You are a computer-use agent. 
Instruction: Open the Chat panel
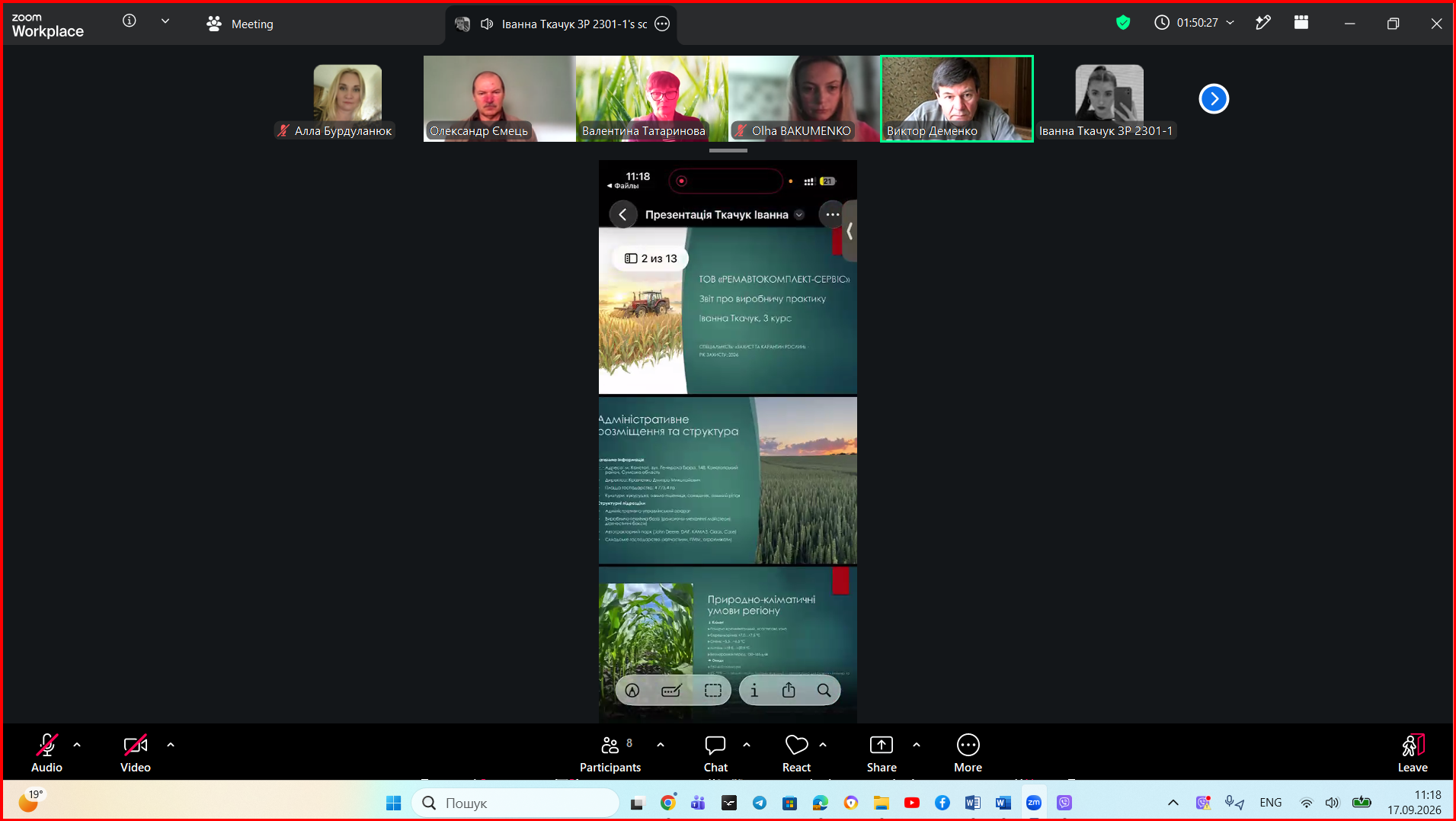[715, 754]
